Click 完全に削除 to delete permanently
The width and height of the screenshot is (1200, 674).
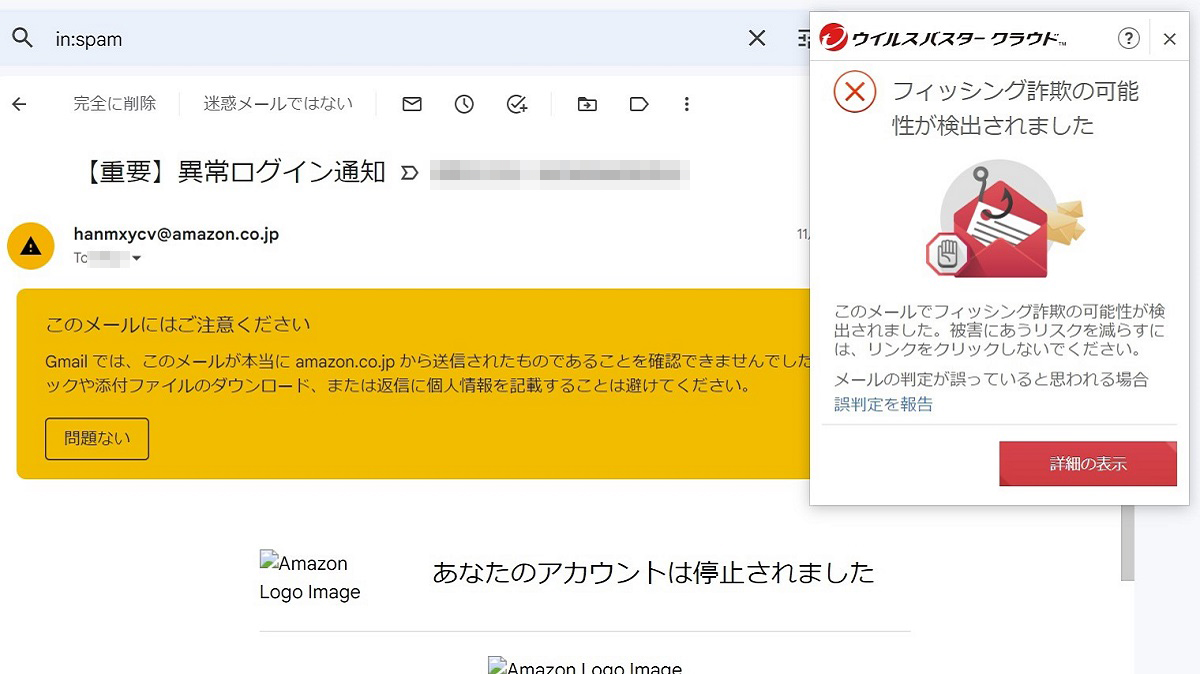[115, 103]
